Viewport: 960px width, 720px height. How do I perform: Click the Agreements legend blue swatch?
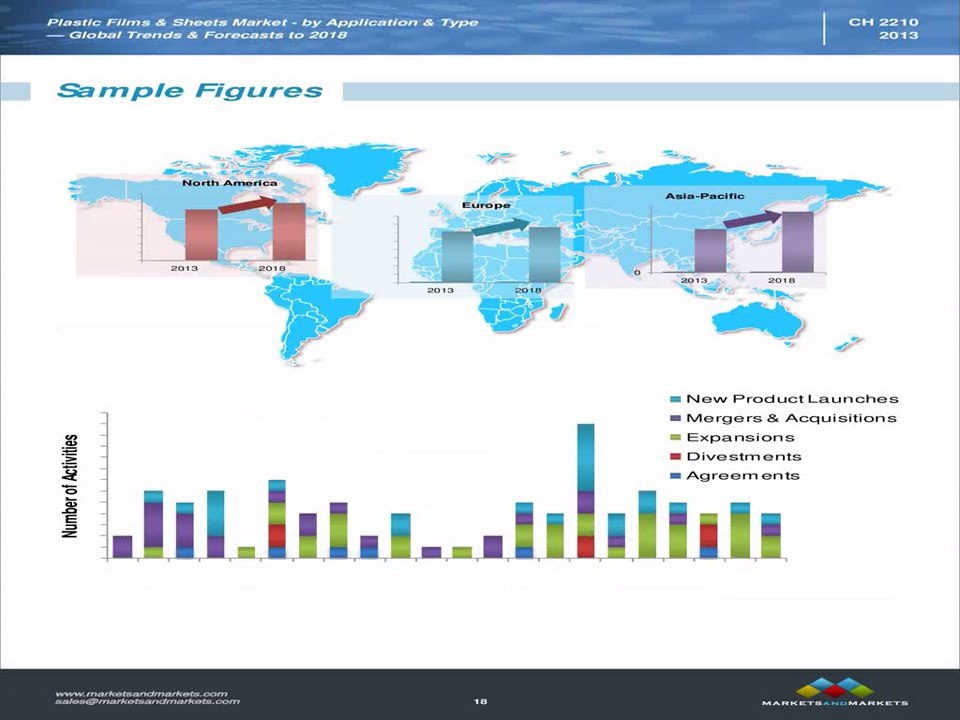[x=676, y=476]
